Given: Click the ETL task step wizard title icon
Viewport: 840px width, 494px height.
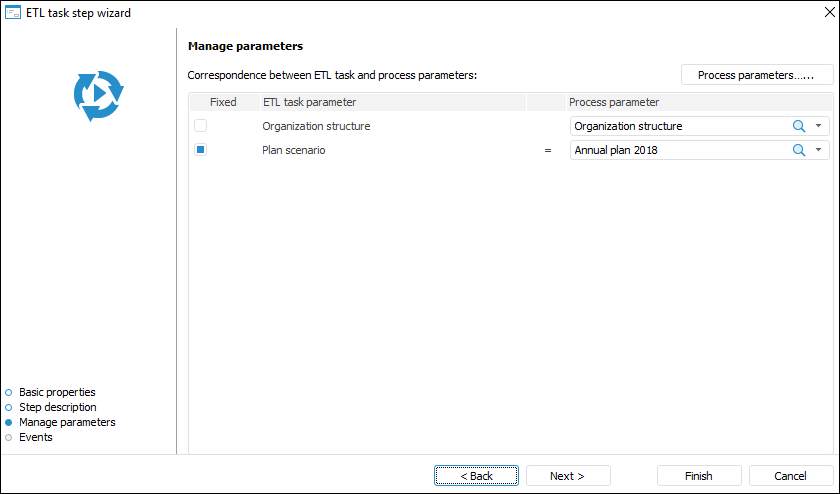Looking at the screenshot, I should (13, 13).
